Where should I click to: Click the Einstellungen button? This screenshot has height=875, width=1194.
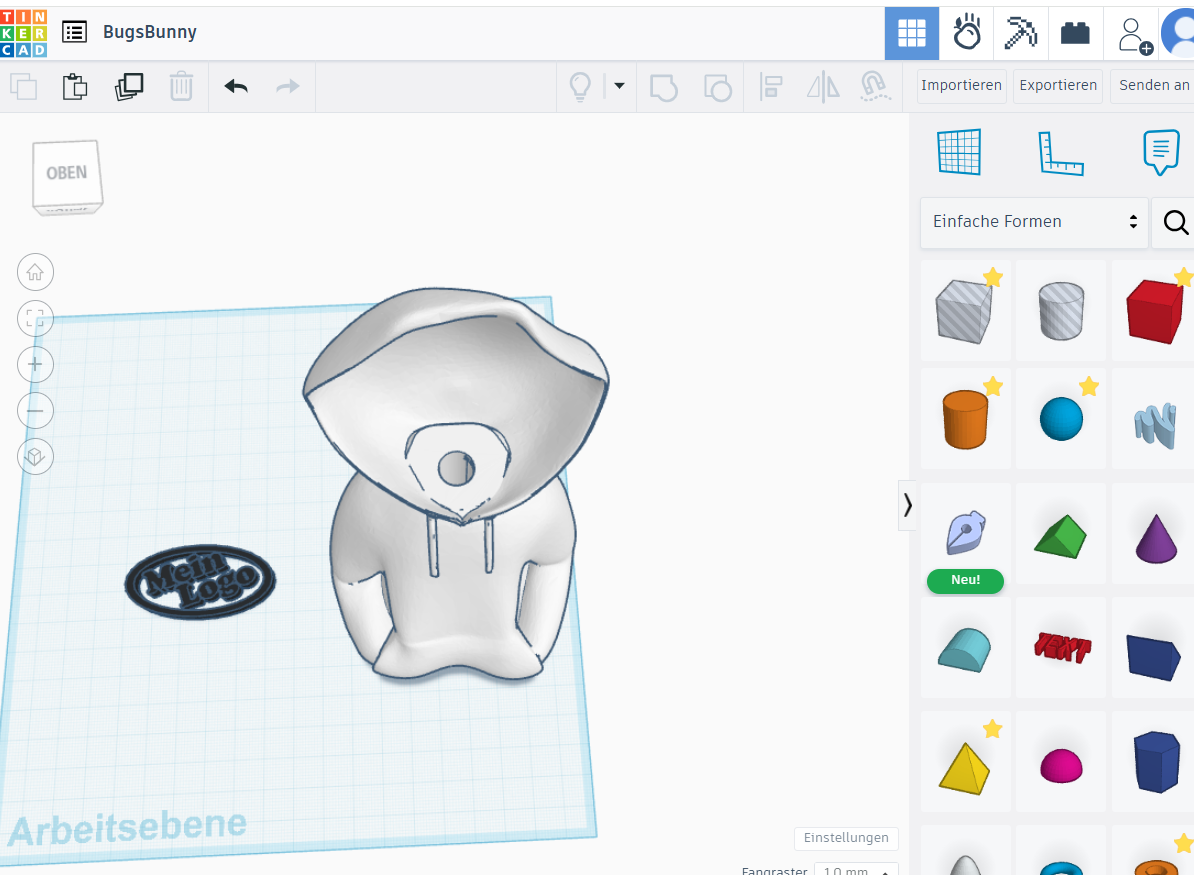846,838
